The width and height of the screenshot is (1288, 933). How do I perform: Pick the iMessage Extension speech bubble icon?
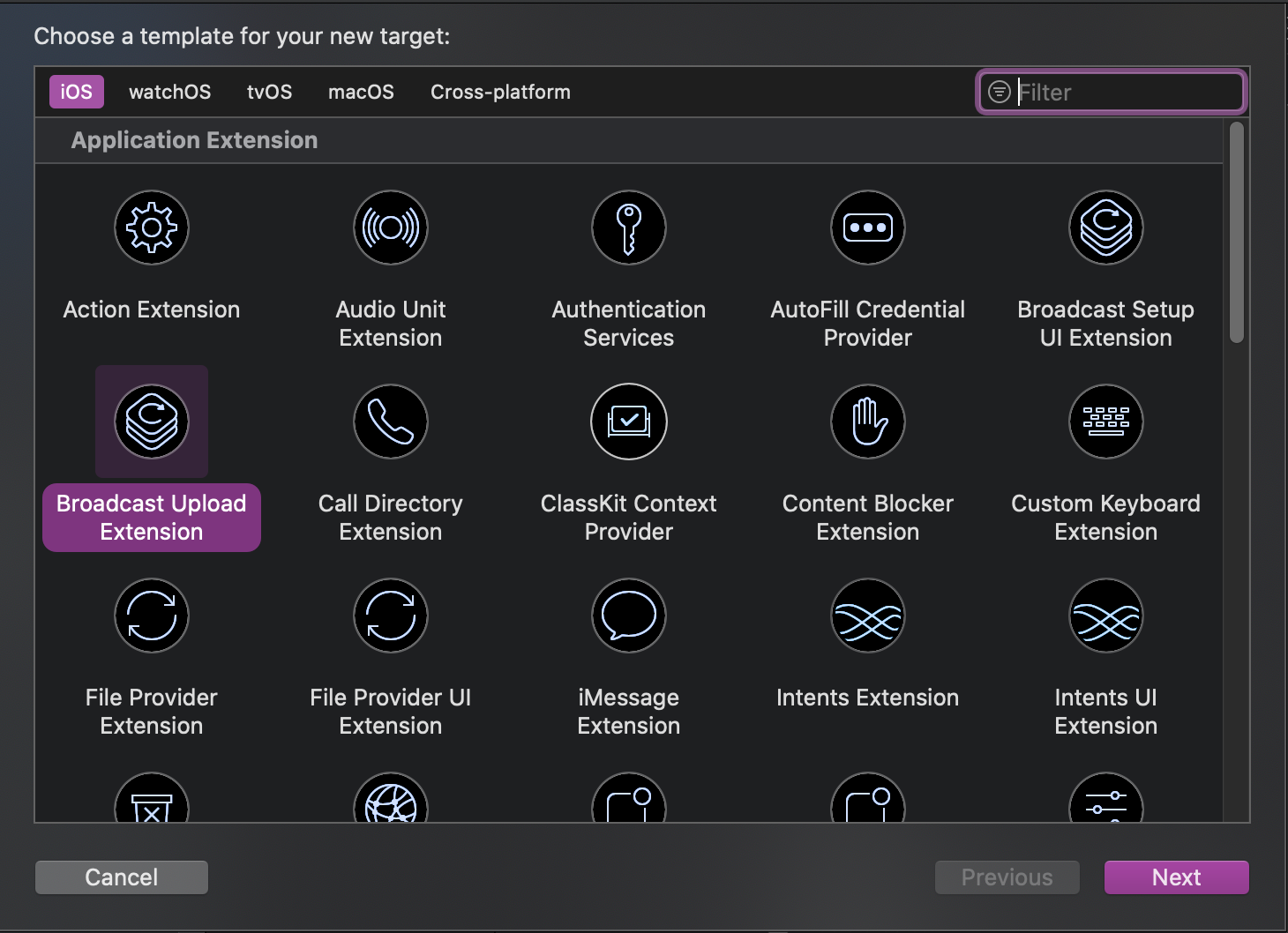click(629, 616)
